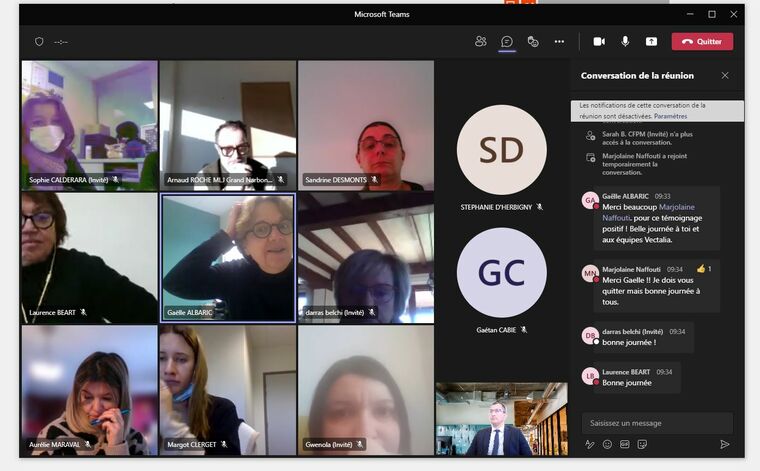Open the sticker picker
Screen dimensions: 760x471
click(642, 444)
